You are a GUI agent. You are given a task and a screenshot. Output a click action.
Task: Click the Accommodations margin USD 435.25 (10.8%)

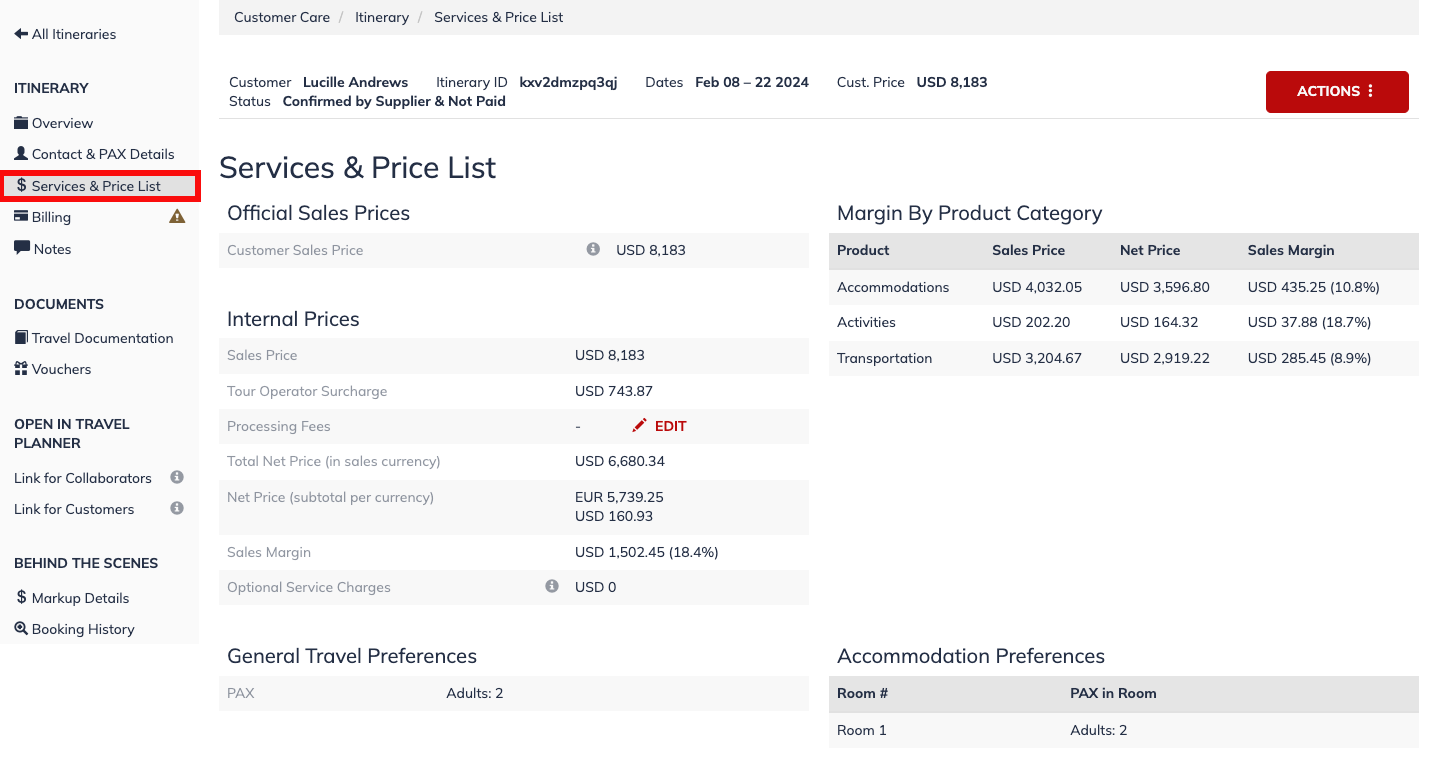click(x=1314, y=287)
